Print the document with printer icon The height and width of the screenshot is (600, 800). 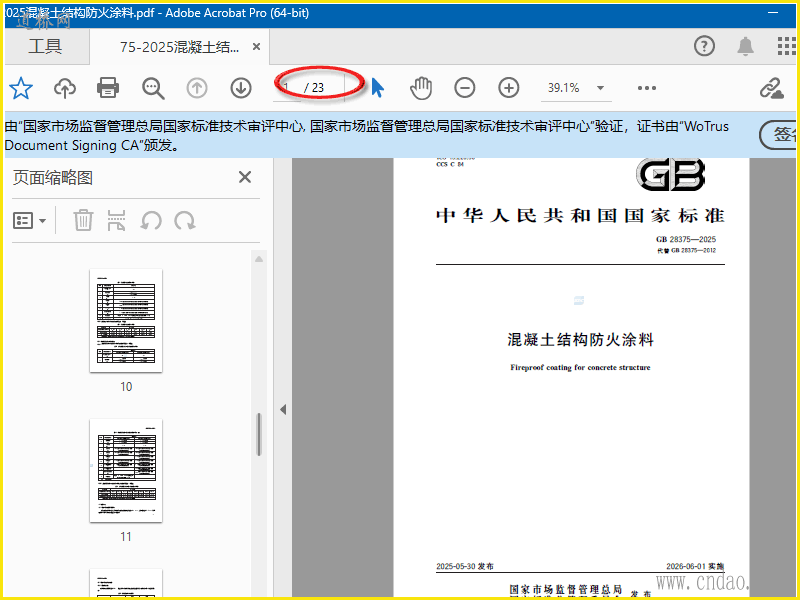(108, 88)
